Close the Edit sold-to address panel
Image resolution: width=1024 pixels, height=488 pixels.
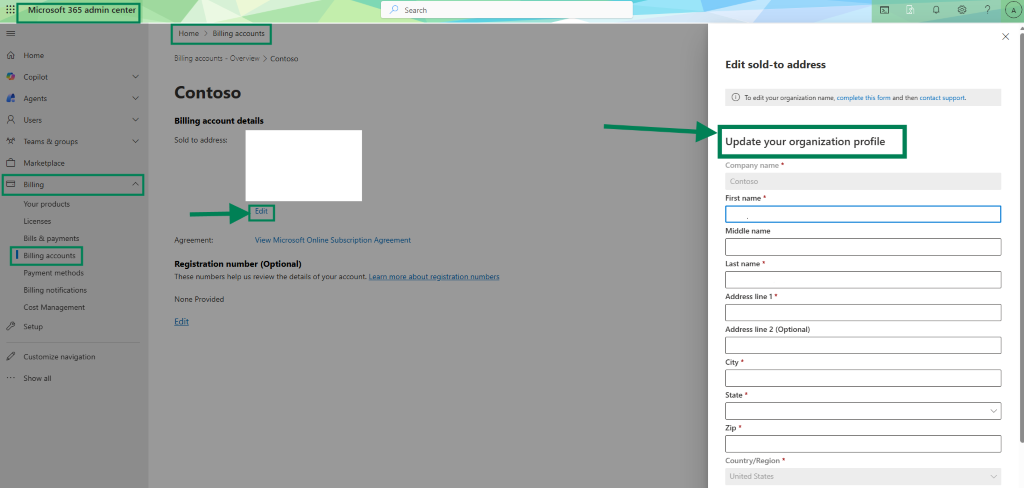[1006, 37]
